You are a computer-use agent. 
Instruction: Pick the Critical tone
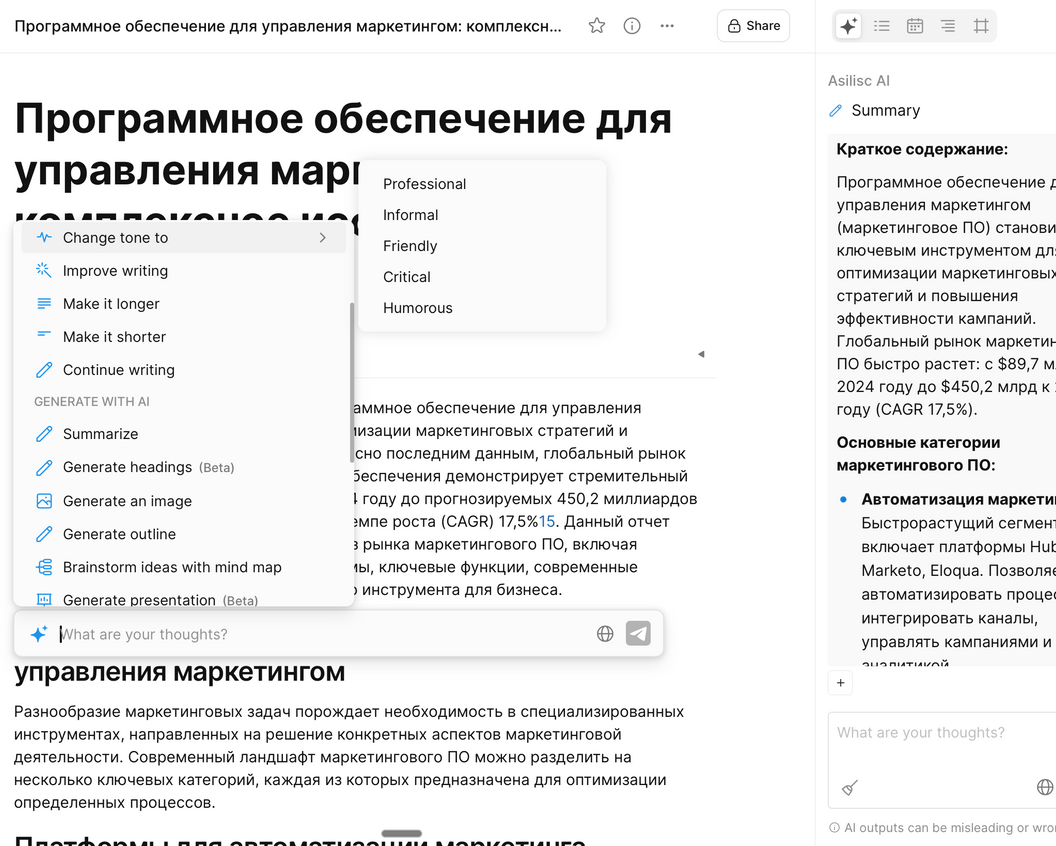[x=482, y=277]
